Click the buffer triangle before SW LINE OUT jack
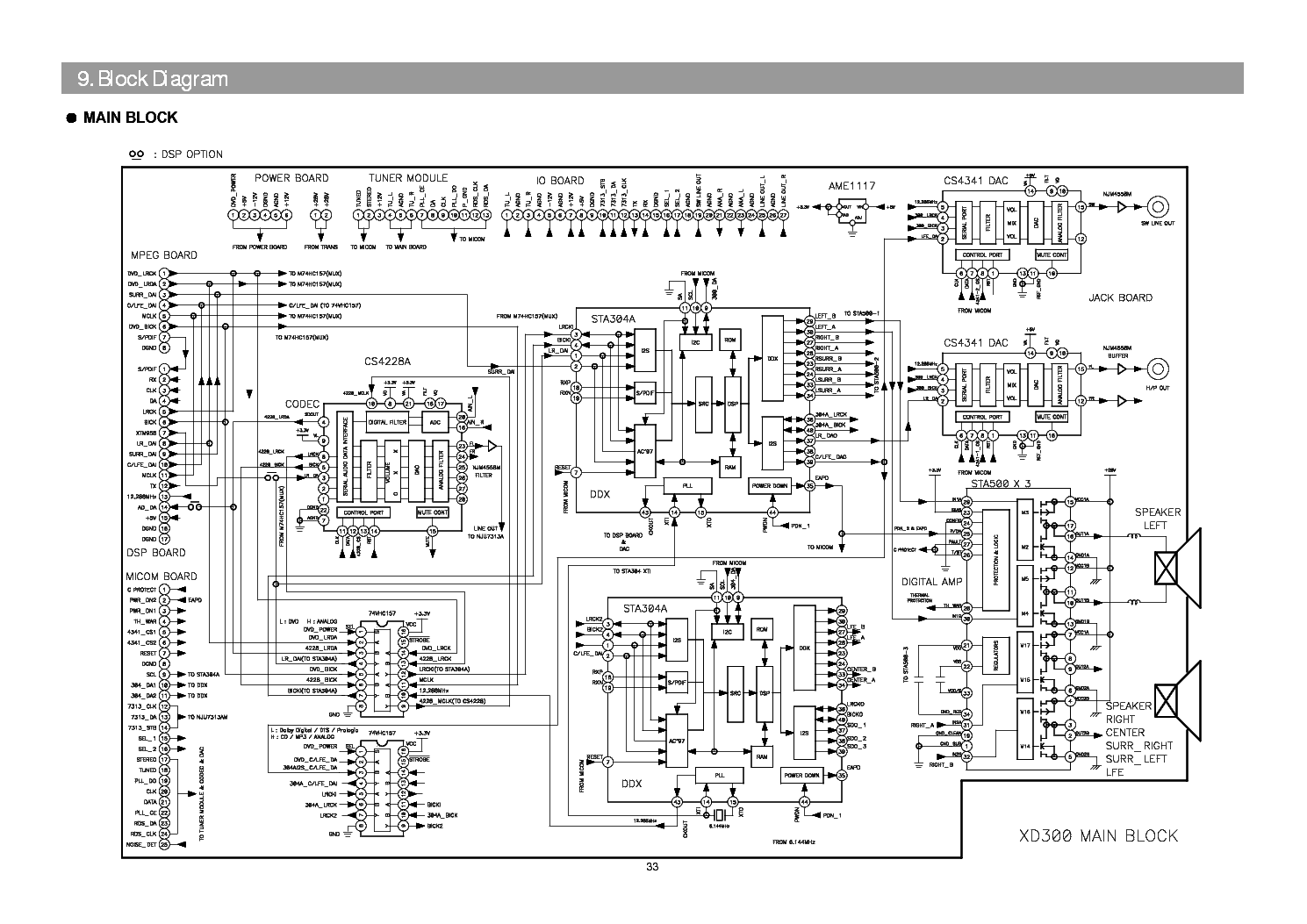Image resolution: width=1307 pixels, height=924 pixels. pos(1123,208)
